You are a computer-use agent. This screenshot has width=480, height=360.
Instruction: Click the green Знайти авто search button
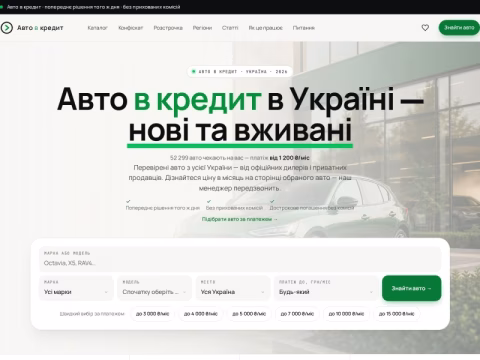tap(412, 288)
